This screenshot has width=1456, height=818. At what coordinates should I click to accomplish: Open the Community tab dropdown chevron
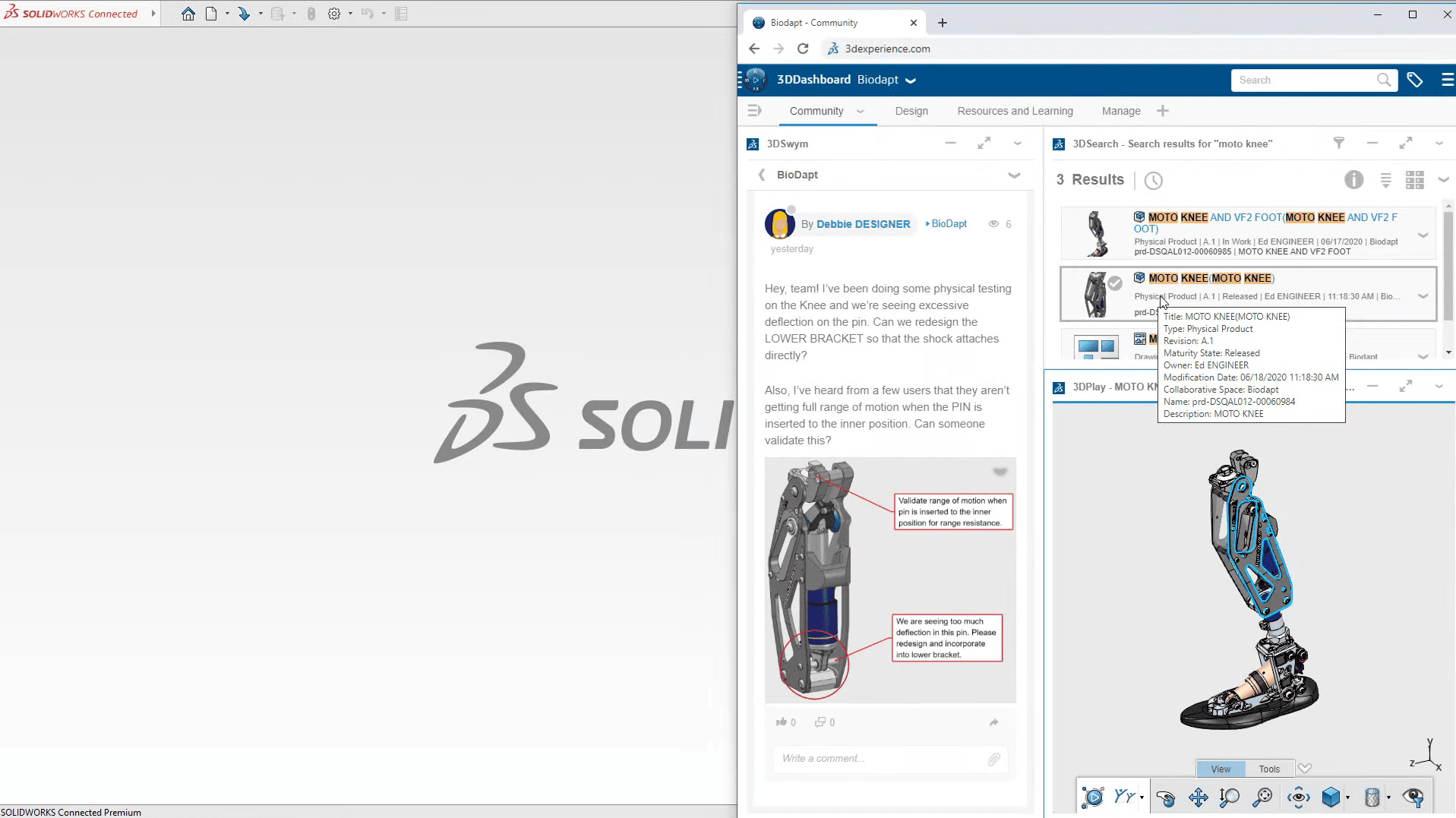click(x=861, y=111)
